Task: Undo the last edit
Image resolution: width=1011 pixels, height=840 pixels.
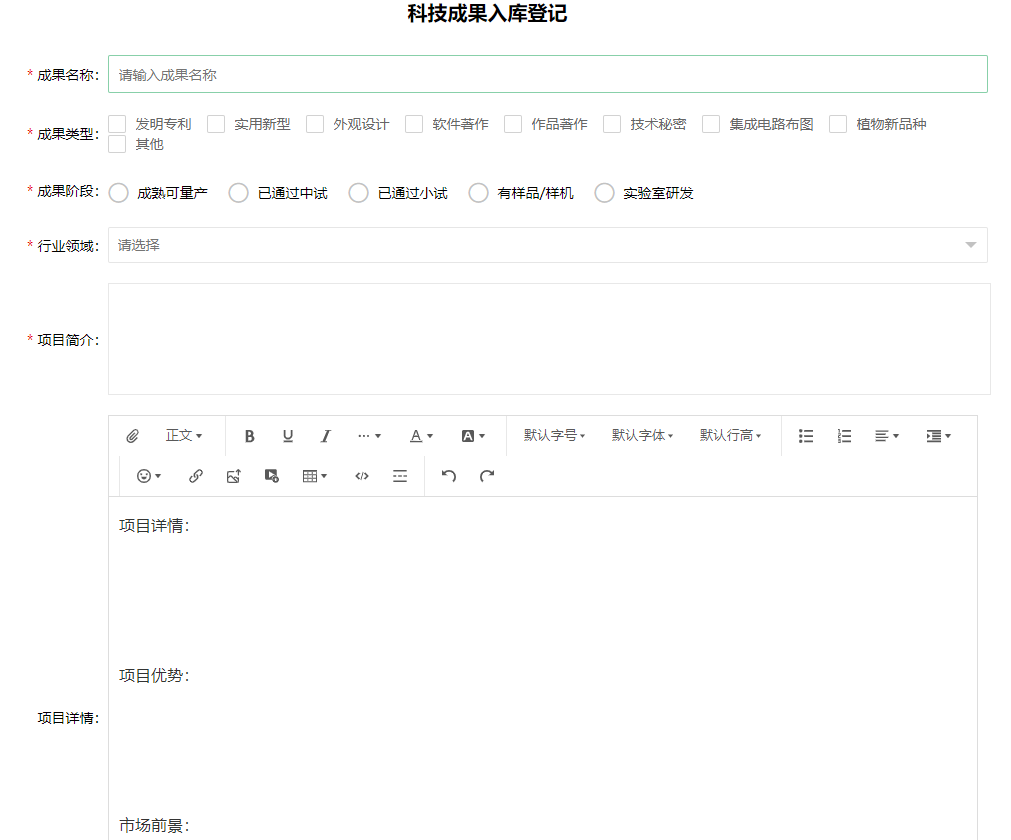Action: pos(449,476)
